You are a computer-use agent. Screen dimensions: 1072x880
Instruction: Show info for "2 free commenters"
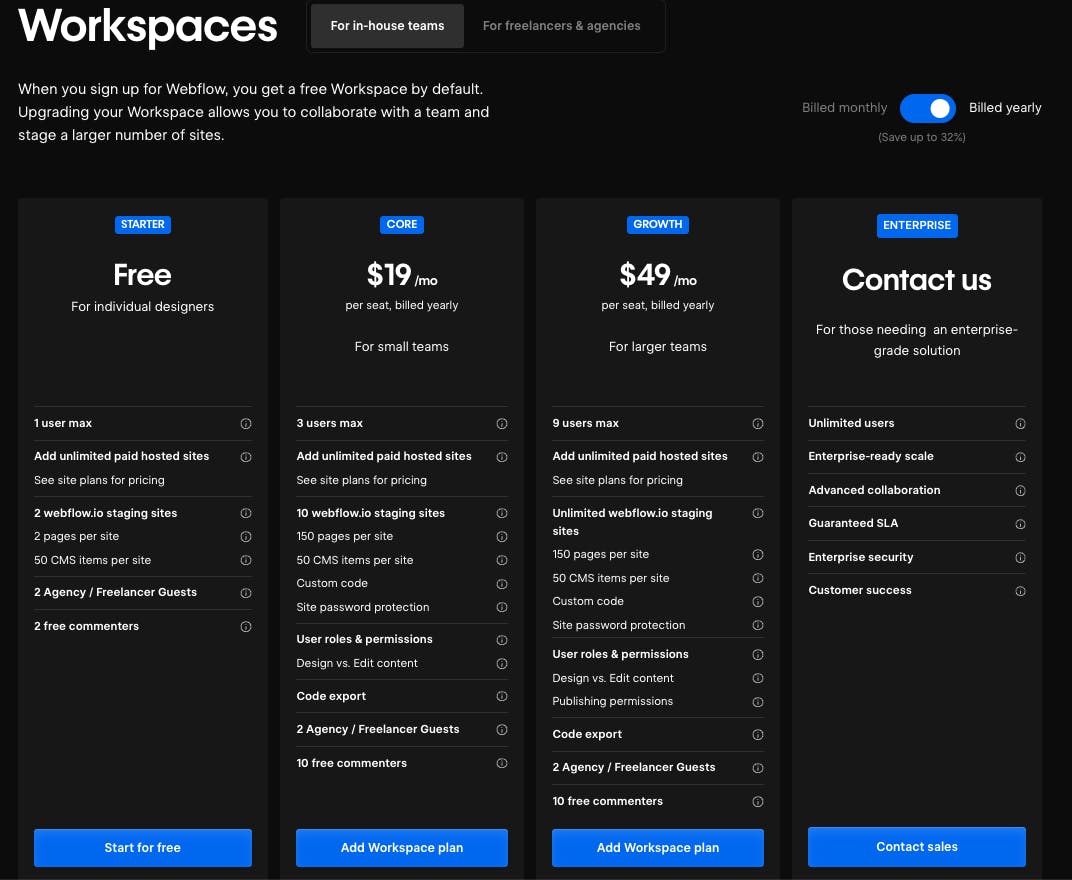click(246, 627)
